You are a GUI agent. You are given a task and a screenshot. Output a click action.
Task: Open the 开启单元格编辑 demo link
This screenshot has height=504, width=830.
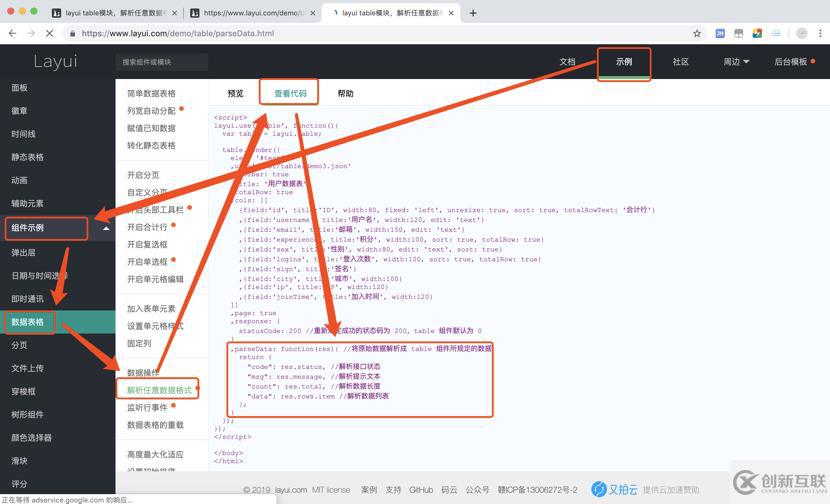pos(155,279)
